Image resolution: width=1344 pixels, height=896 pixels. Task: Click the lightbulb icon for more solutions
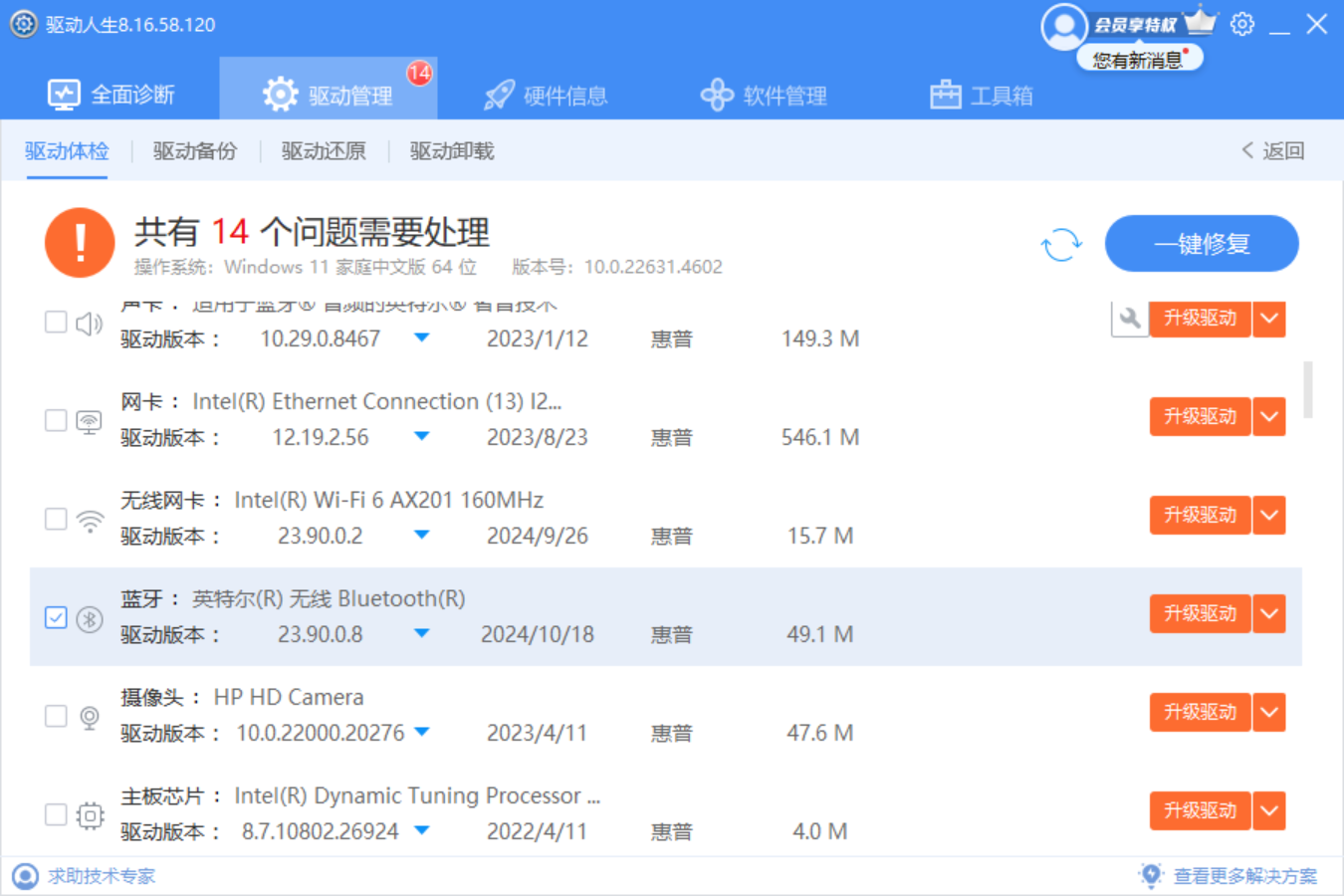[x=1151, y=875]
